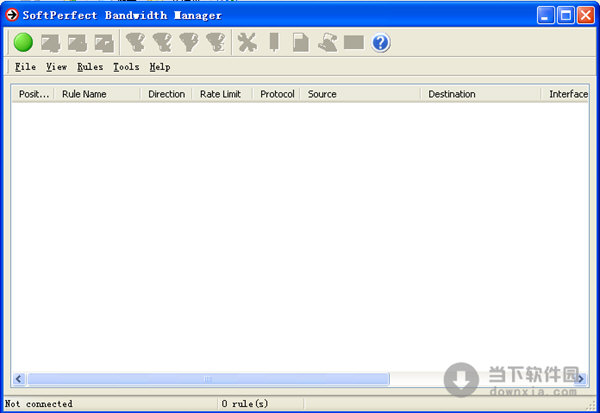Image resolution: width=600 pixels, height=413 pixels.
Task: Click the green Connect circle button
Action: coord(23,42)
